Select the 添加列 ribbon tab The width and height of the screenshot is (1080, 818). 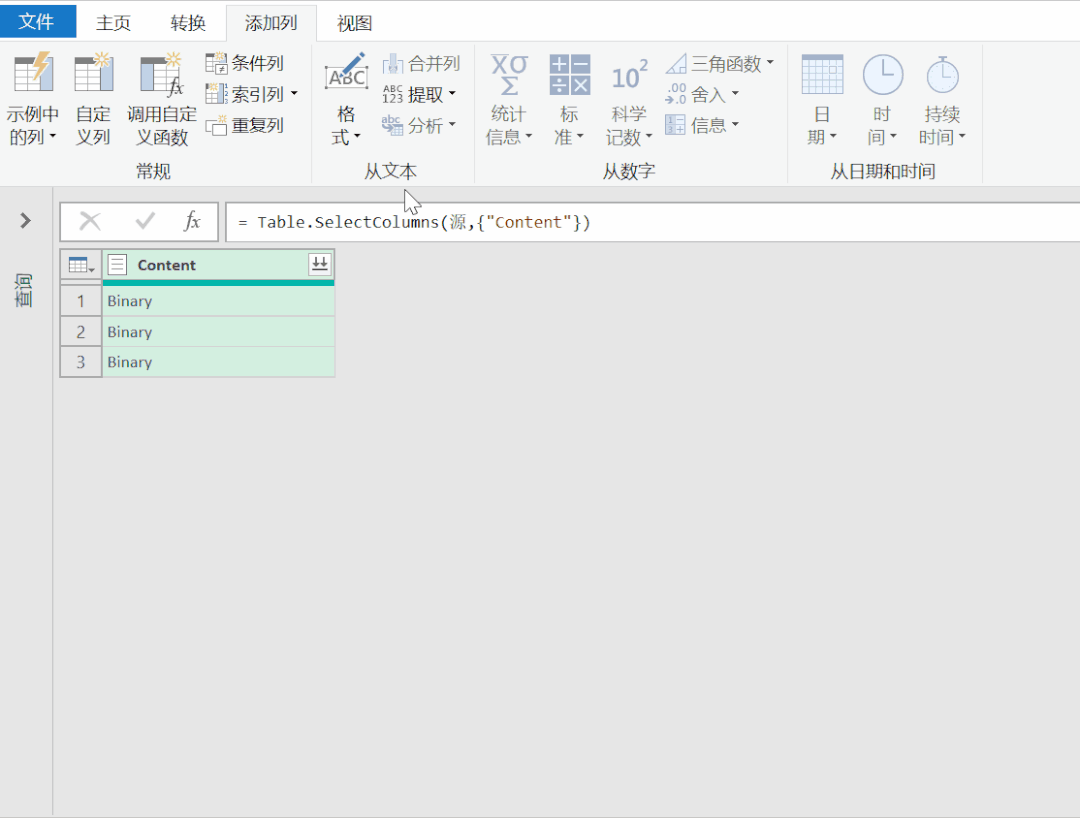click(271, 23)
